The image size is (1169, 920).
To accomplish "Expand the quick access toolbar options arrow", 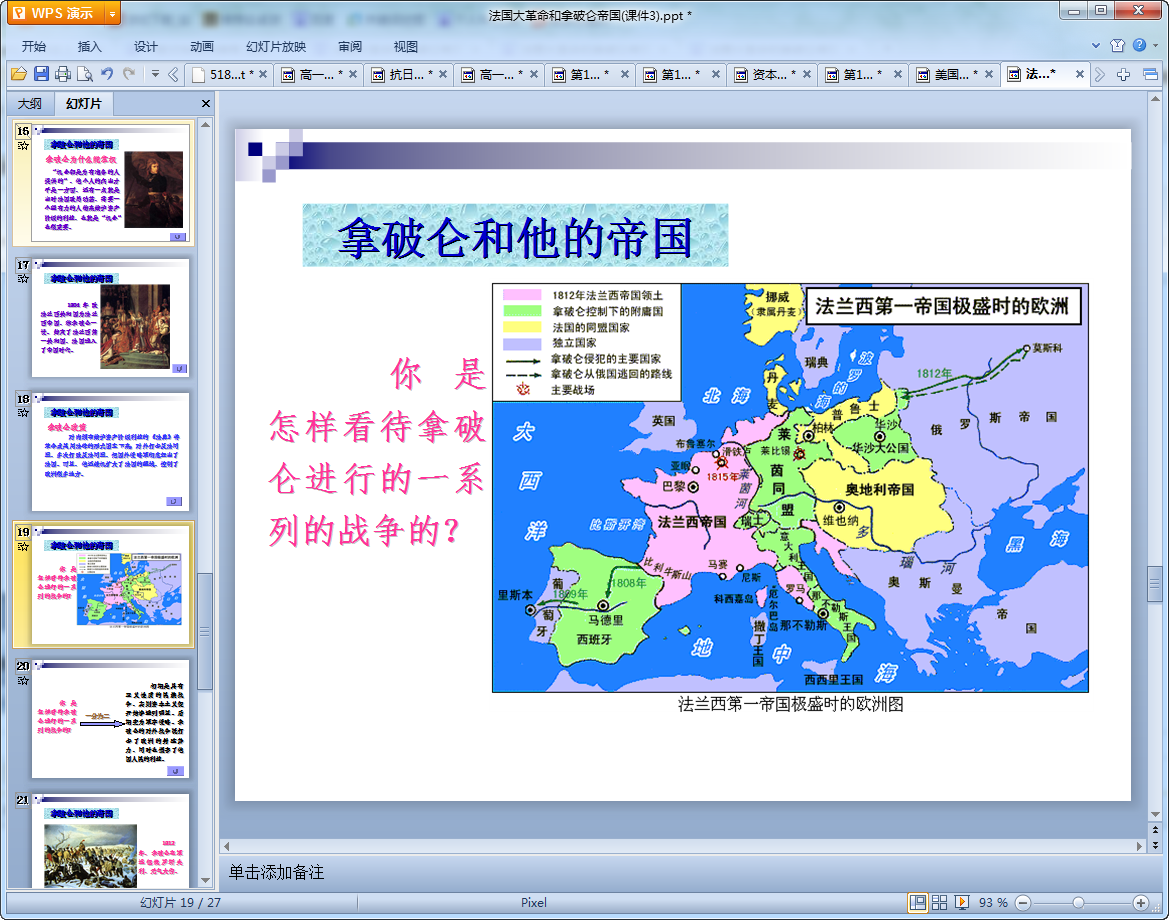I will pos(155,74).
